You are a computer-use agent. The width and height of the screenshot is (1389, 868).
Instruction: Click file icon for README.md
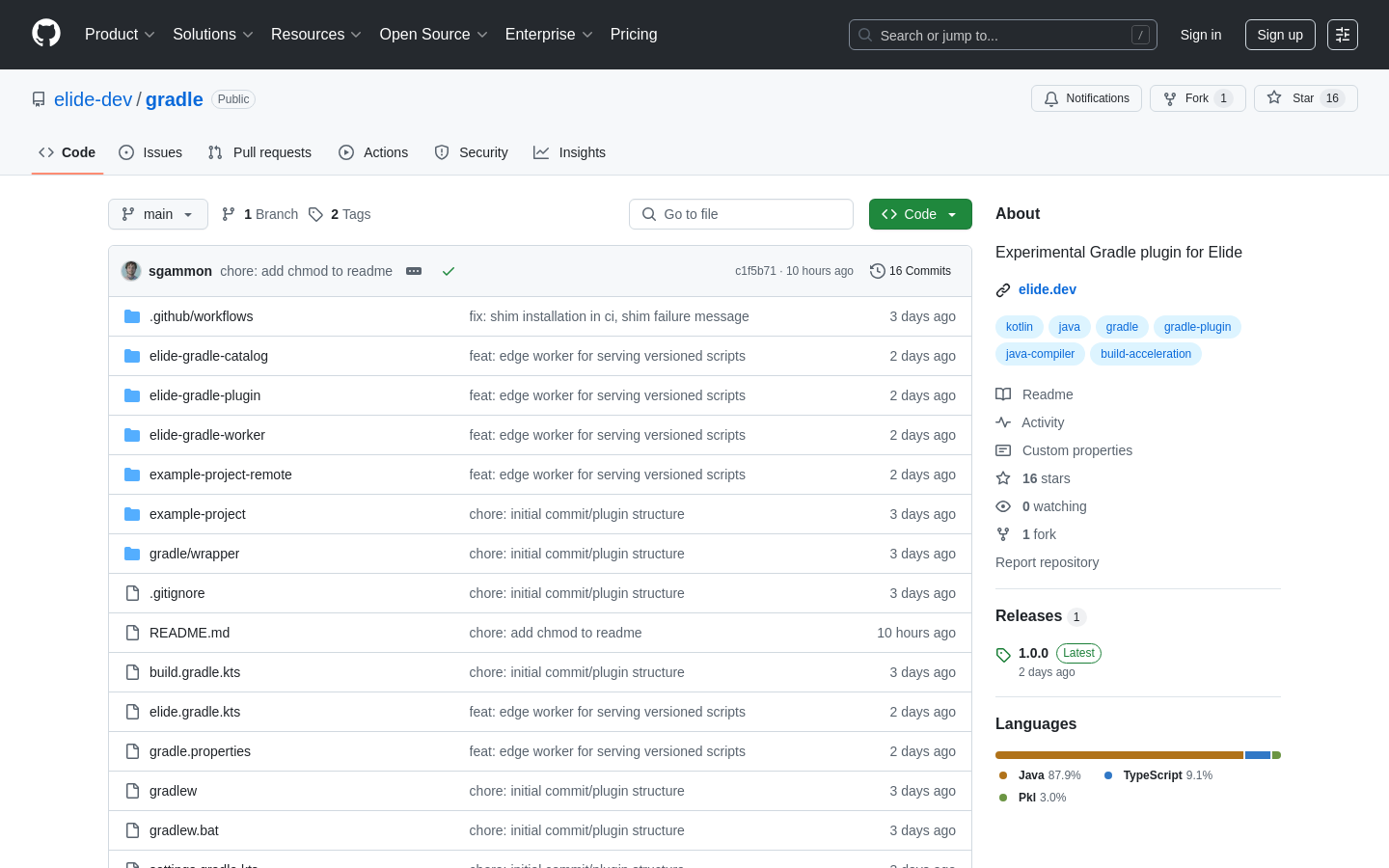[x=132, y=633]
